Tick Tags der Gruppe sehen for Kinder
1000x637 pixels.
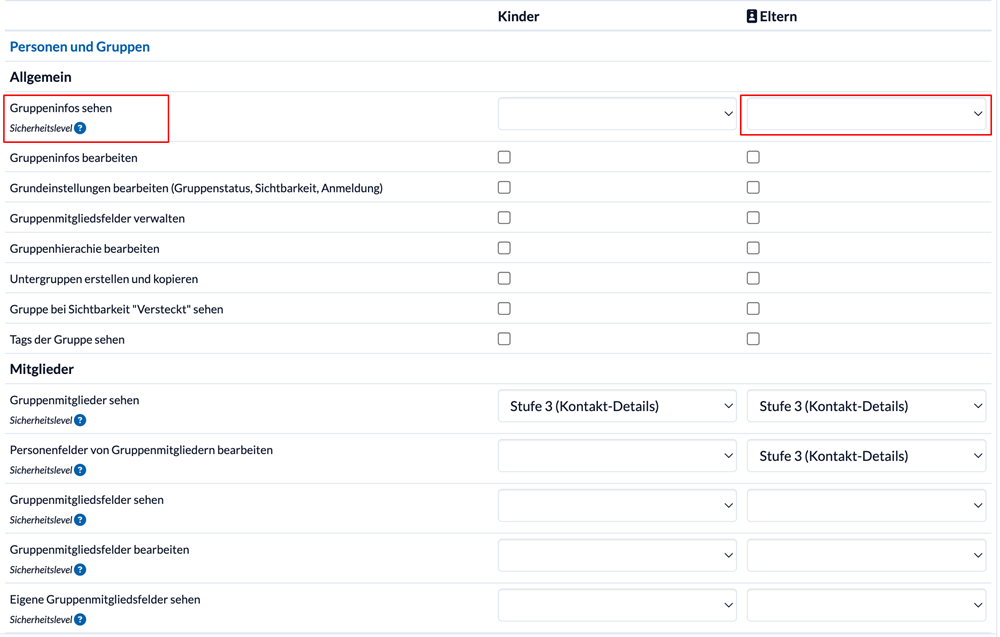(504, 339)
